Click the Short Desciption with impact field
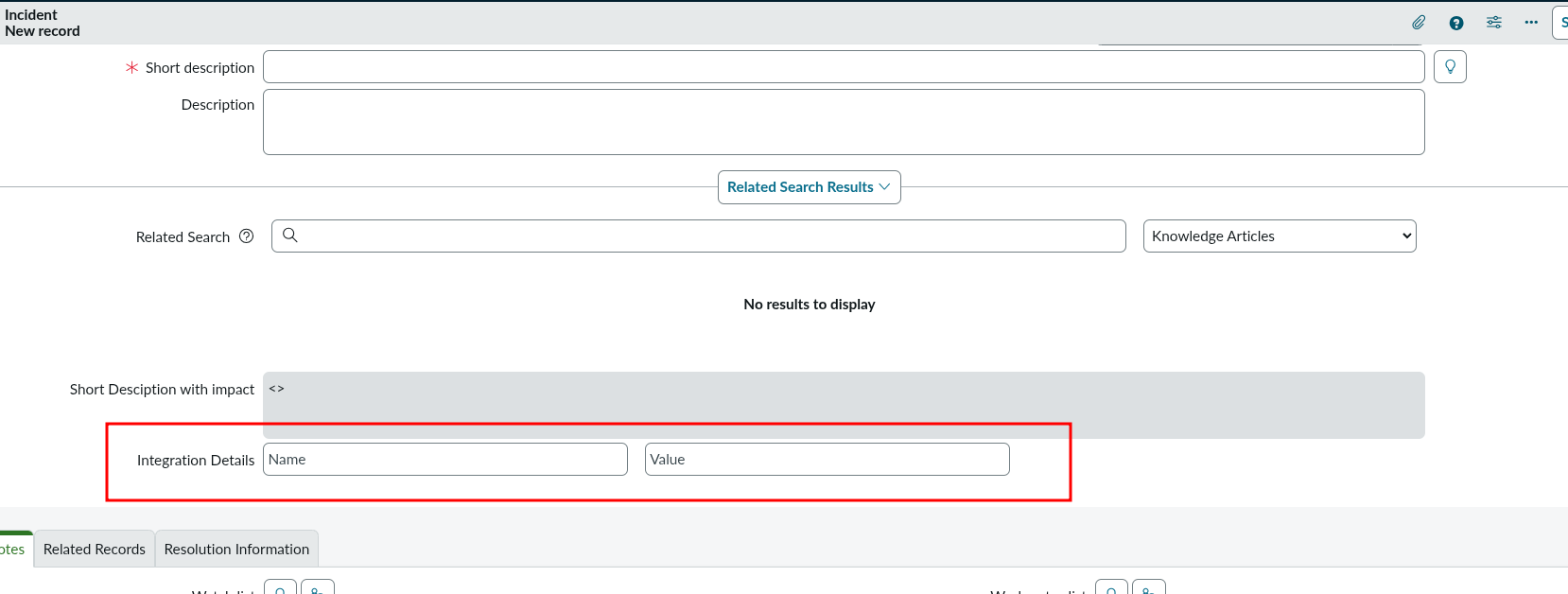 (844, 405)
